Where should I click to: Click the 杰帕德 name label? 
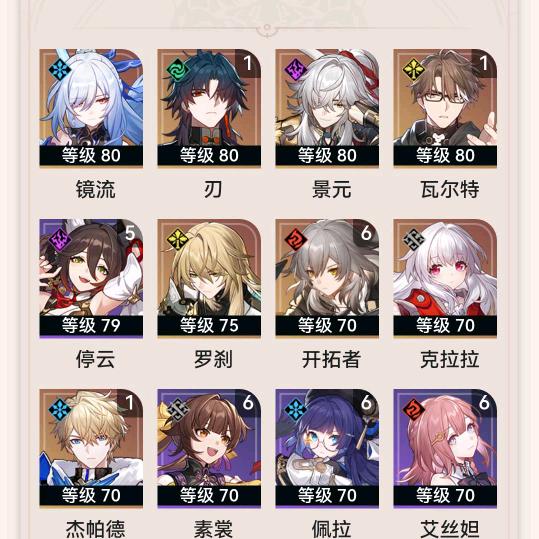95,529
